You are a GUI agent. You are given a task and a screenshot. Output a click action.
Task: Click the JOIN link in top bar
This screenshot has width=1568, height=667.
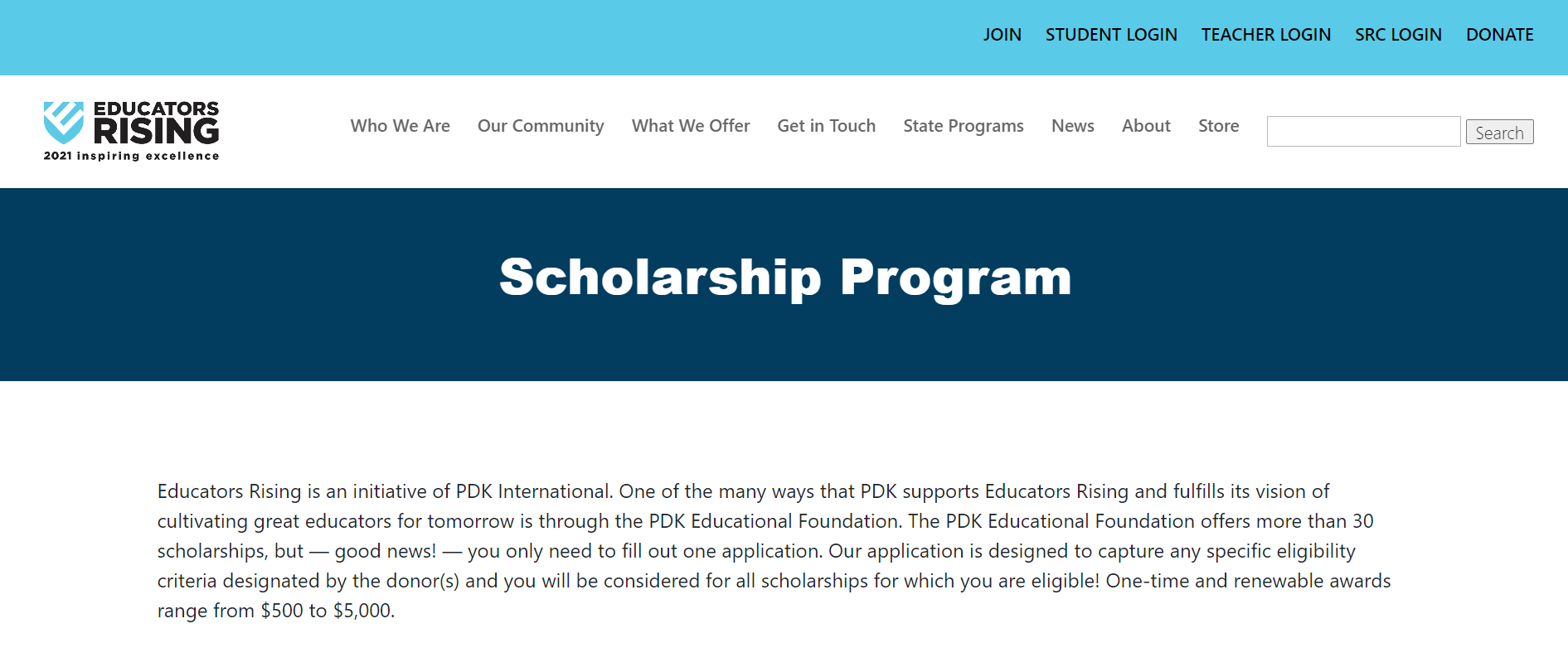click(1002, 35)
